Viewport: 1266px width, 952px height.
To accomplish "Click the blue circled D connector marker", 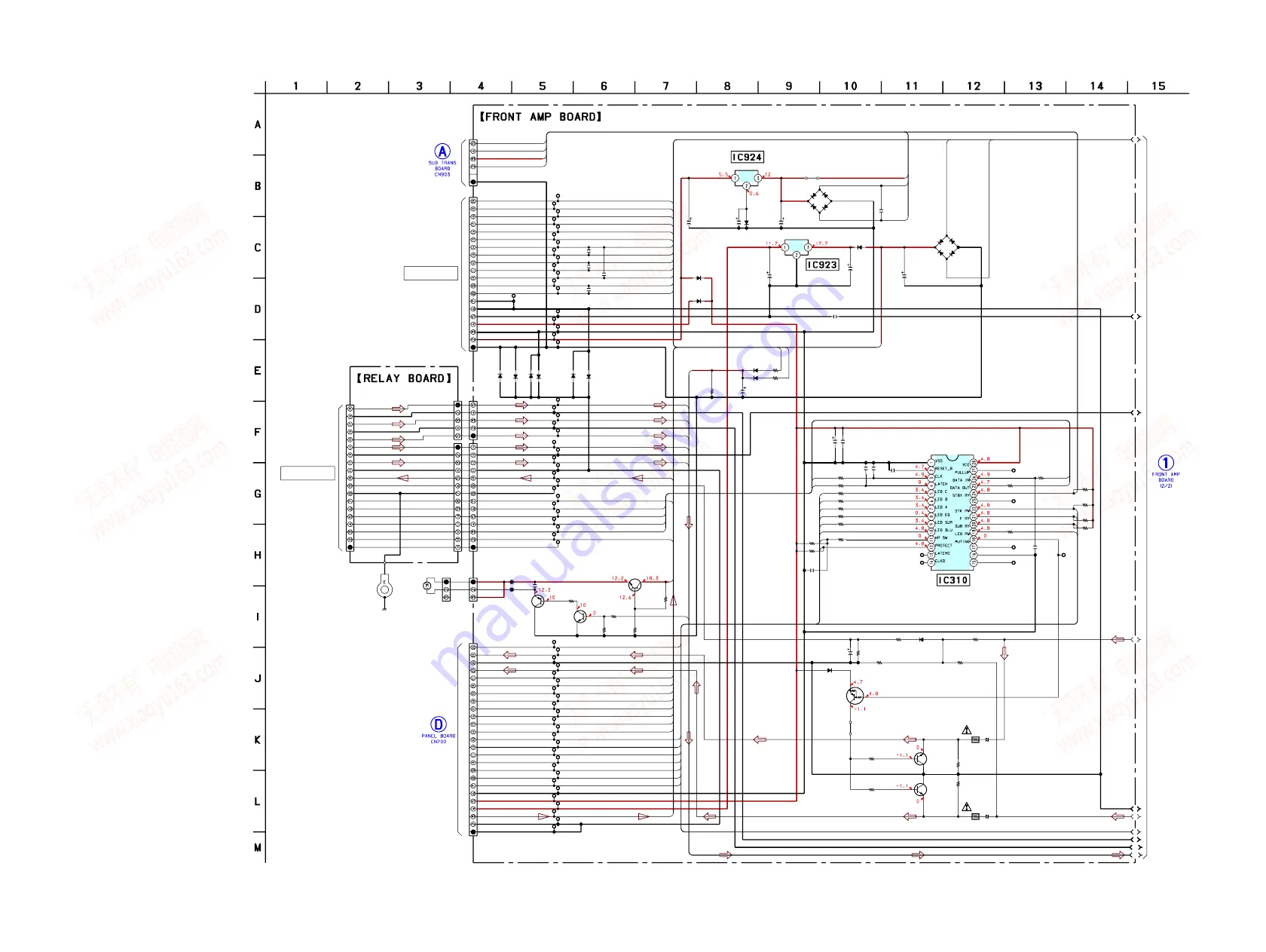I will pos(438,724).
